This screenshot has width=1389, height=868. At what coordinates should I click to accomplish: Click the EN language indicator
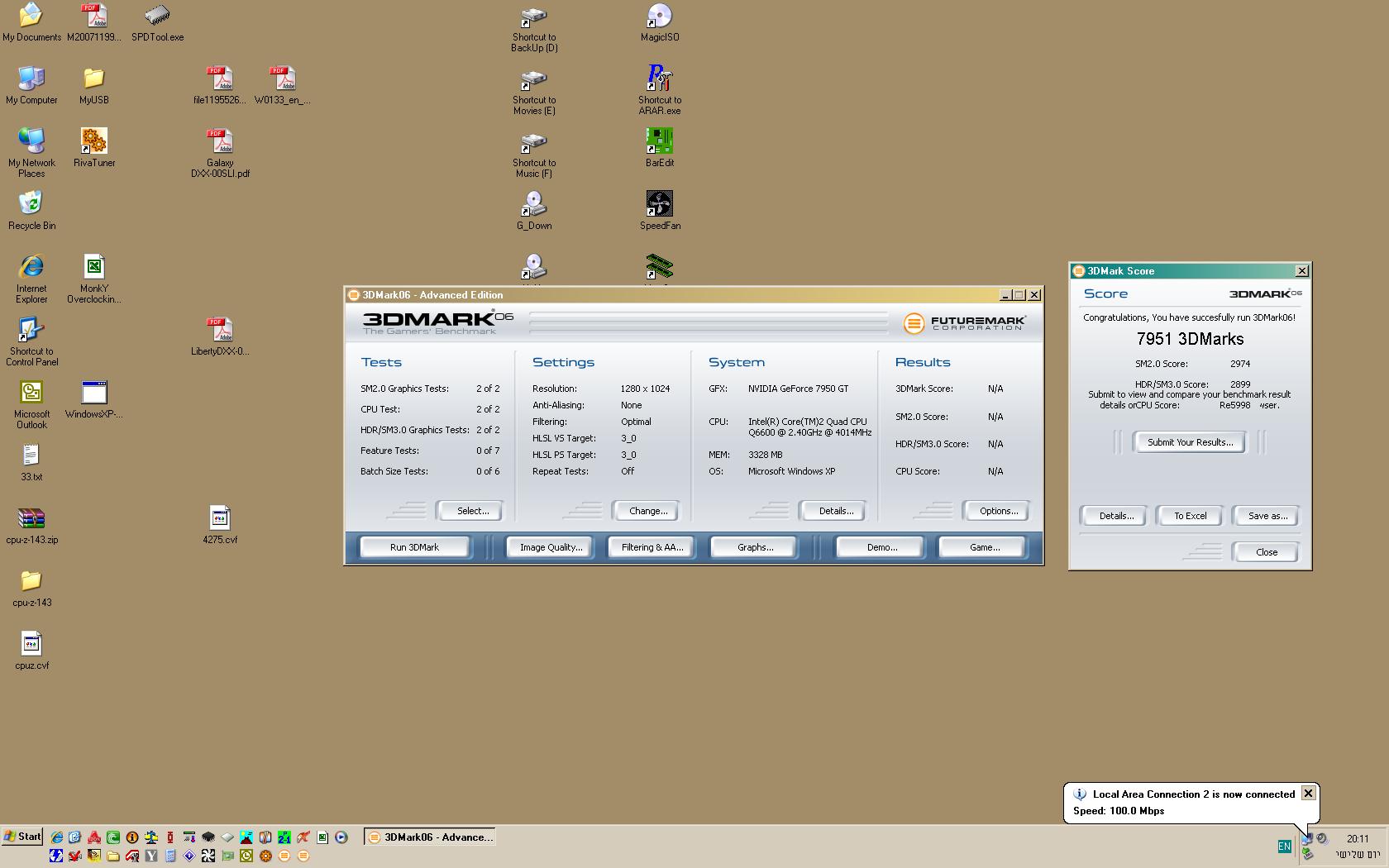(1284, 847)
